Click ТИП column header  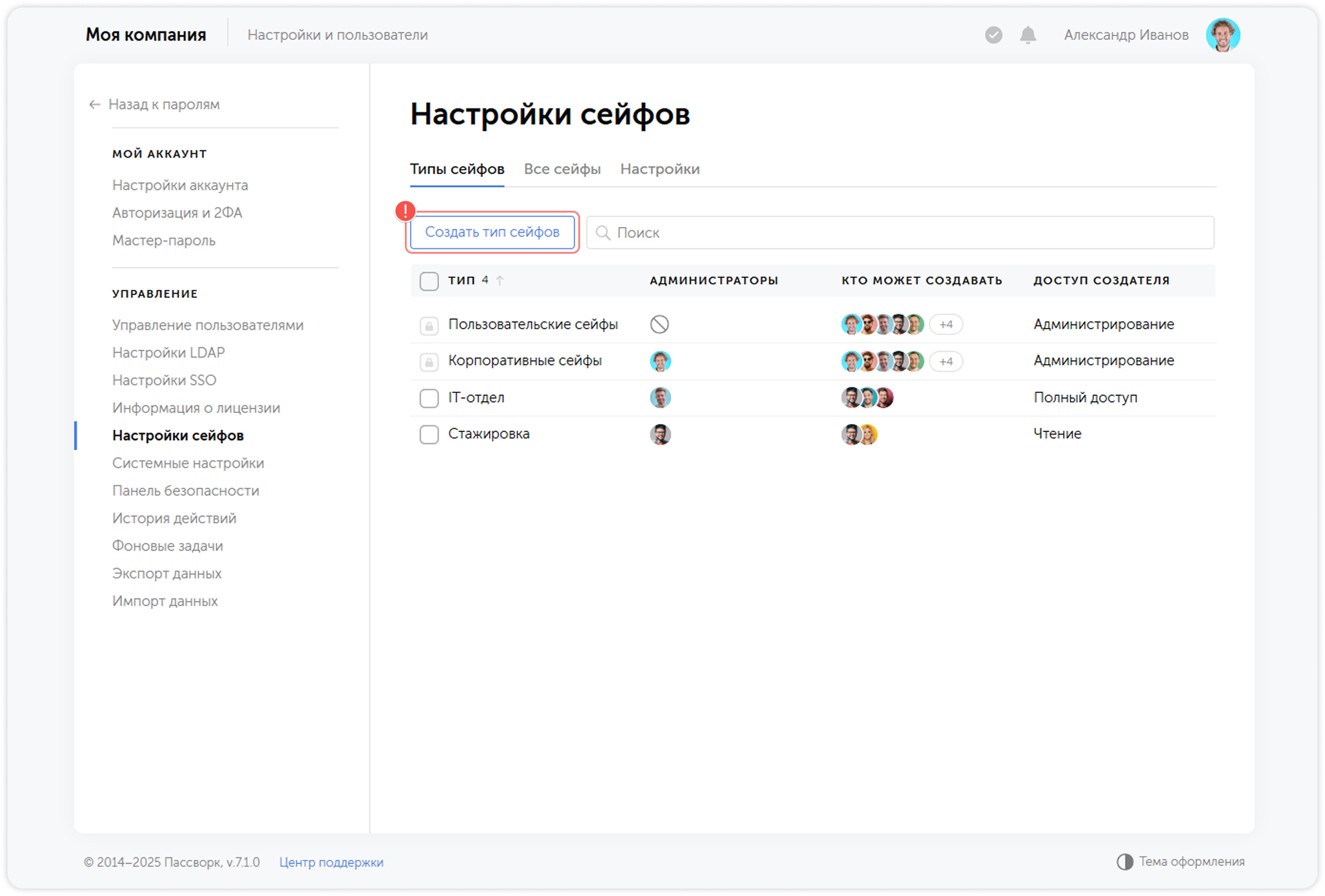[462, 280]
